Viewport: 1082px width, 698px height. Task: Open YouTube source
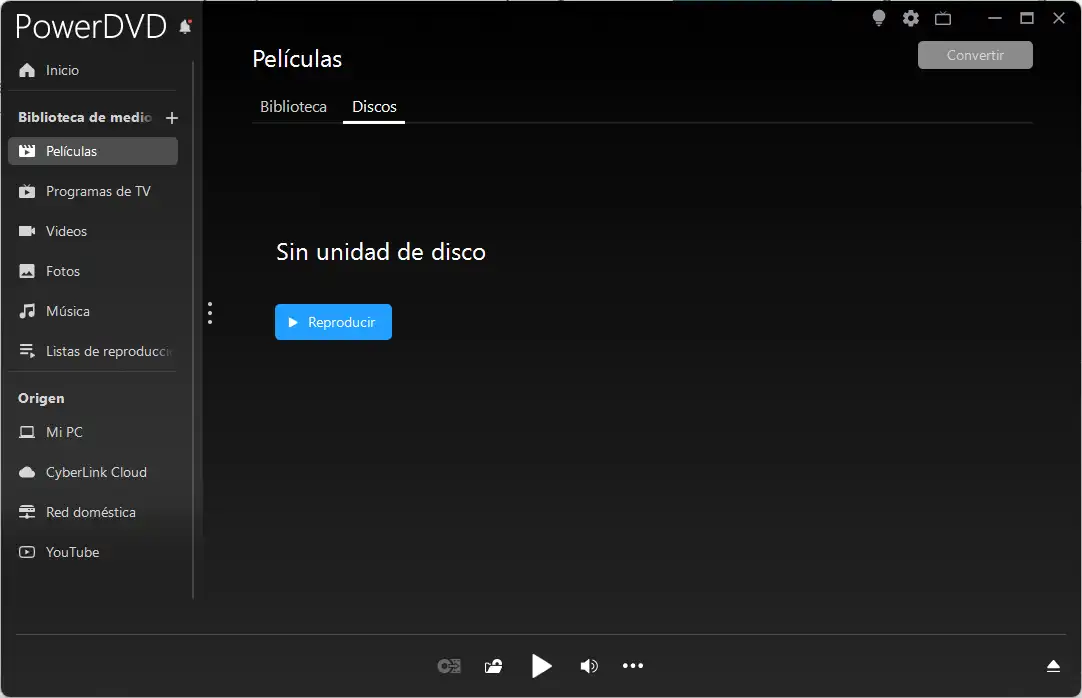(92, 552)
